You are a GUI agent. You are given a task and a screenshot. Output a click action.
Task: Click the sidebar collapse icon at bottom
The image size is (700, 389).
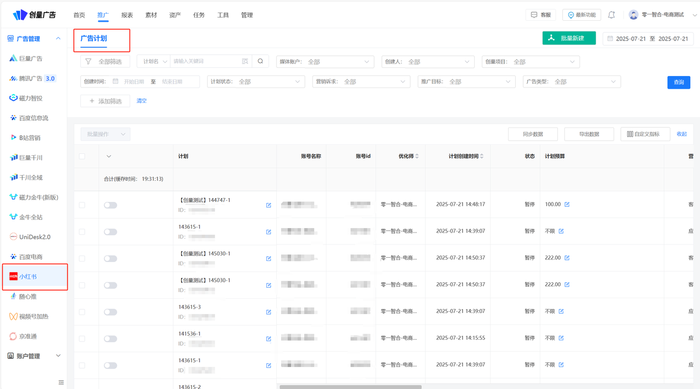point(61,382)
